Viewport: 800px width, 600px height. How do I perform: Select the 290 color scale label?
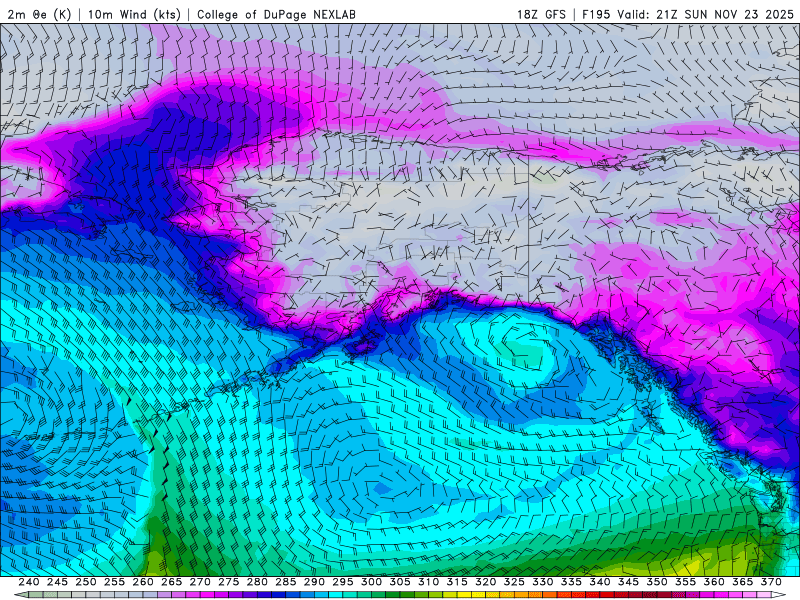coord(314,582)
